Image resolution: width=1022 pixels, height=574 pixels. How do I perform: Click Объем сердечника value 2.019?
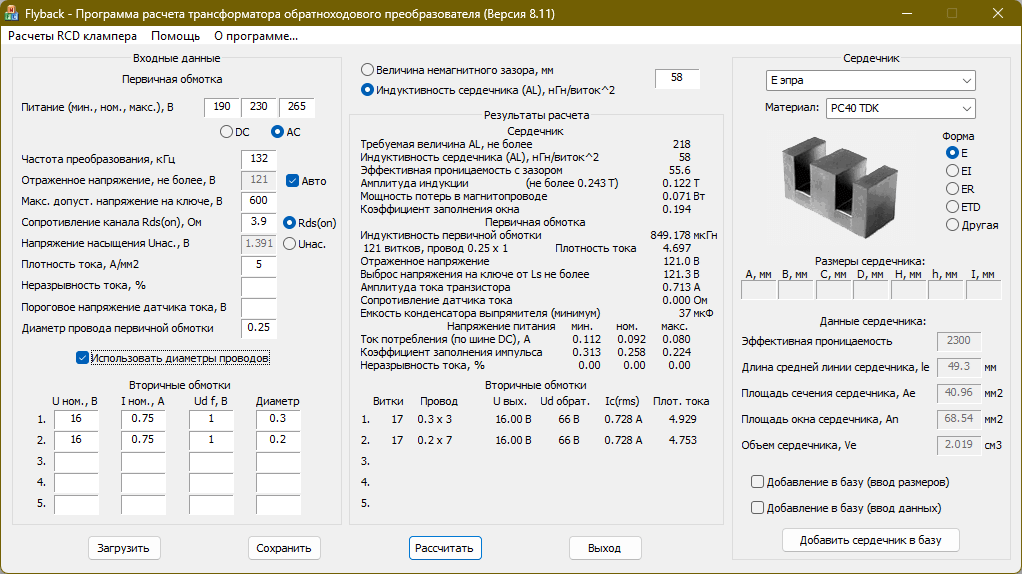[958, 445]
